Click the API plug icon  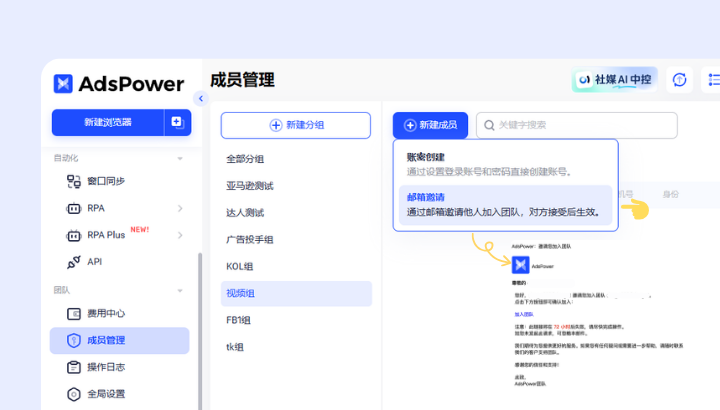[x=73, y=262]
